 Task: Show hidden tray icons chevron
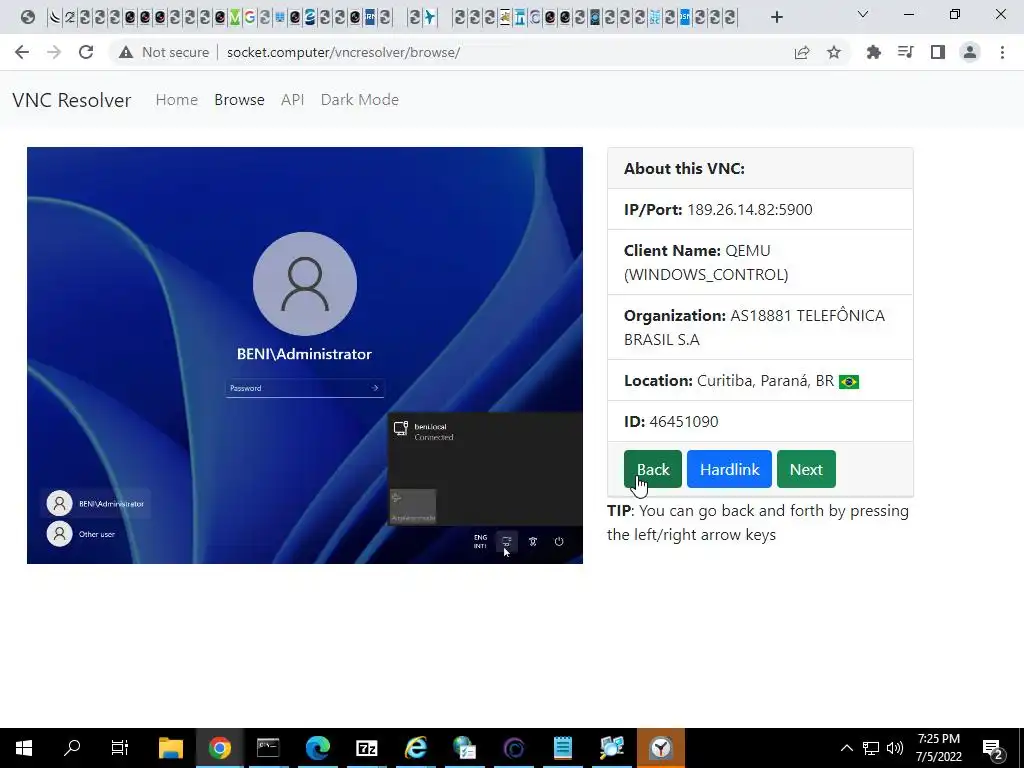click(x=846, y=748)
